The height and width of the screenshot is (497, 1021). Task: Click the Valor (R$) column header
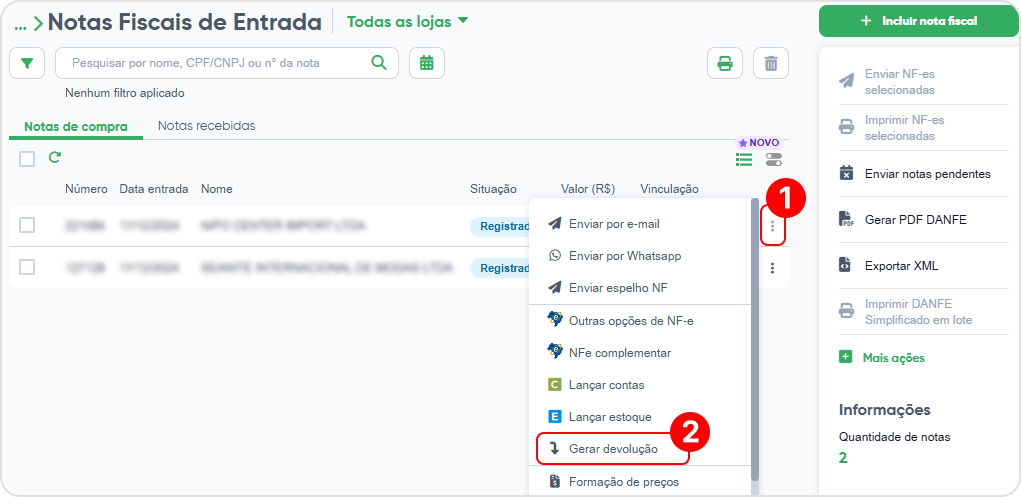(588, 189)
